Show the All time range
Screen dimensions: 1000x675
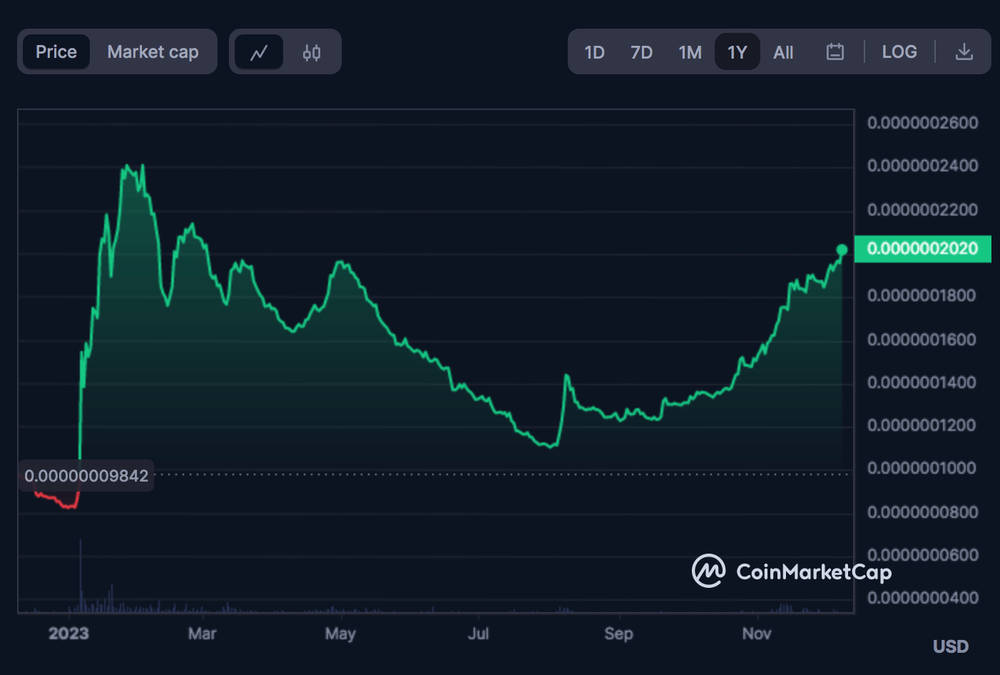point(783,52)
